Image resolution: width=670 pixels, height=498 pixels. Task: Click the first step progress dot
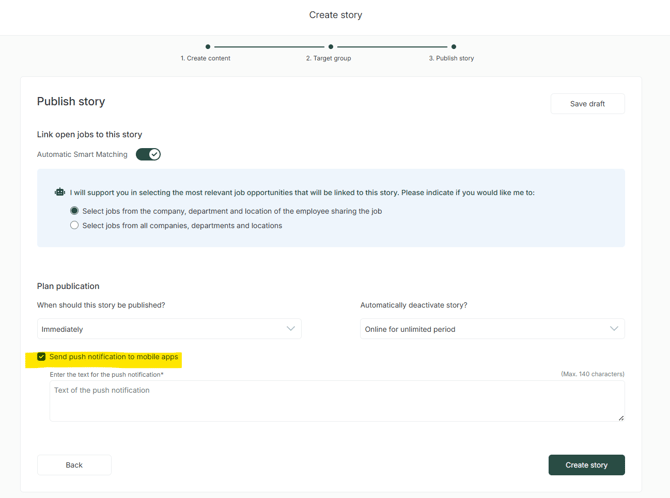tap(208, 47)
